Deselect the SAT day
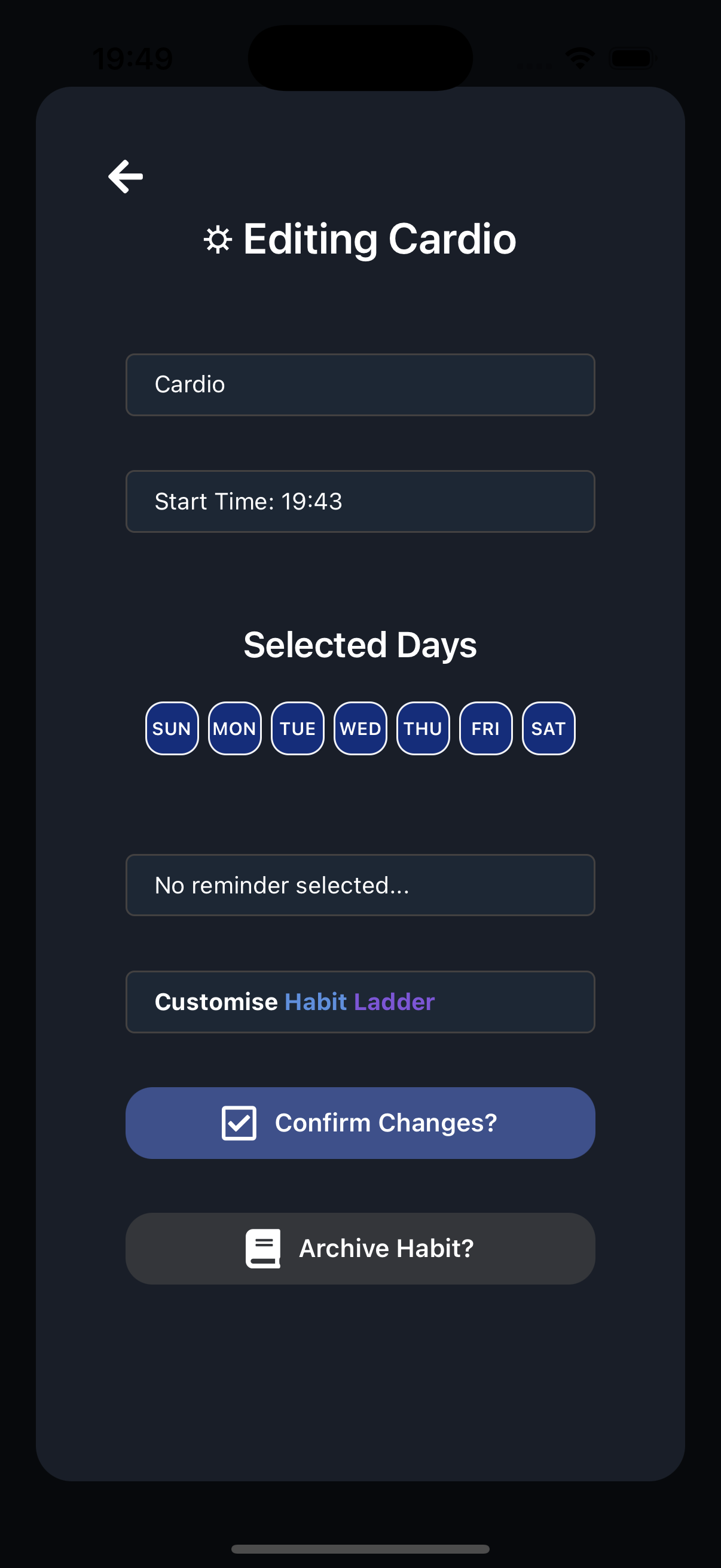Screen dimensions: 721x1568 [548, 728]
